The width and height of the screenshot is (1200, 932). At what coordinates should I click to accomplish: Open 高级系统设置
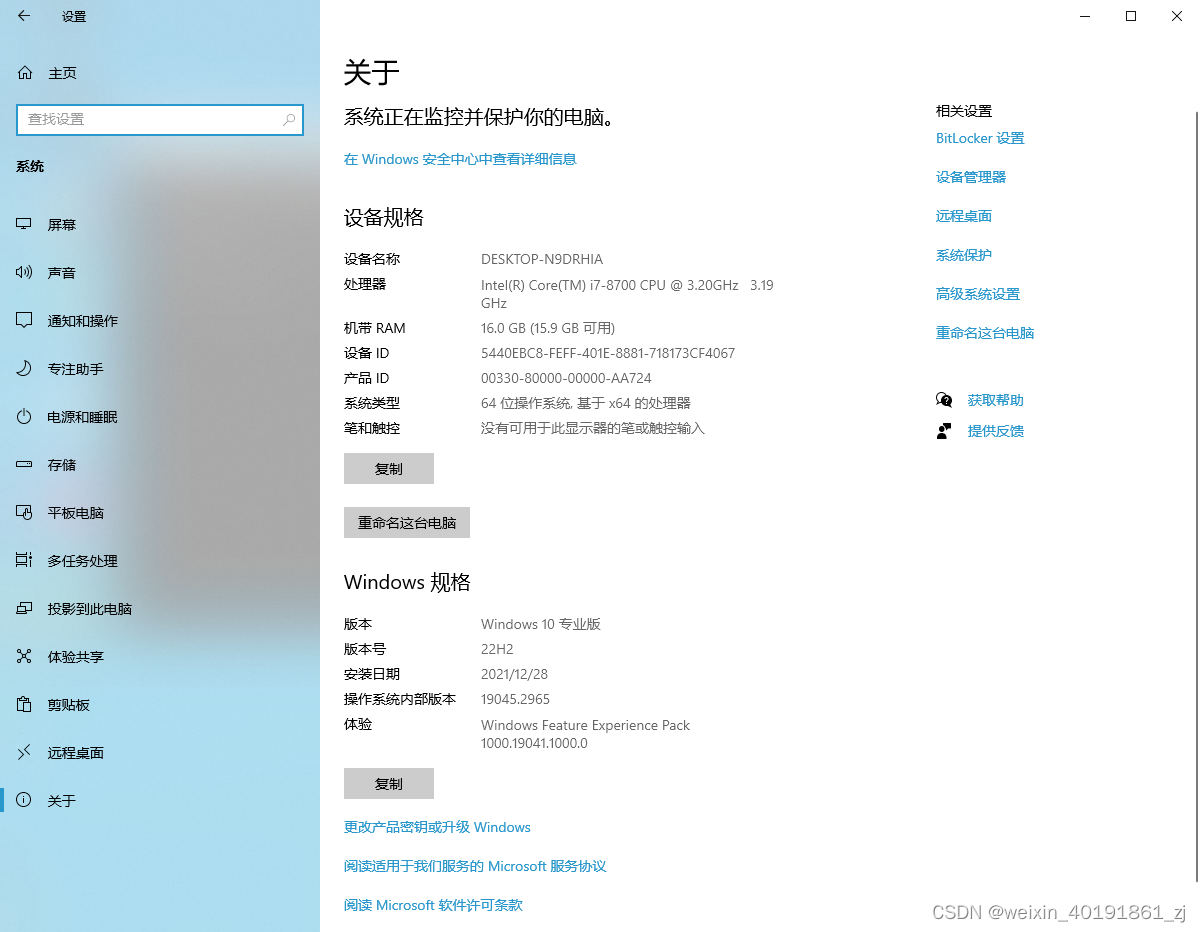(x=978, y=293)
